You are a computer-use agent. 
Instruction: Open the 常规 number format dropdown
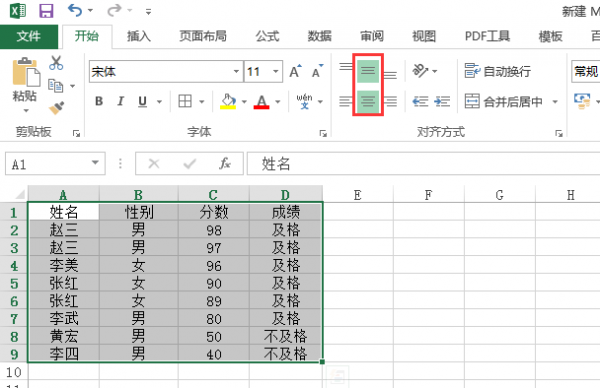click(586, 72)
